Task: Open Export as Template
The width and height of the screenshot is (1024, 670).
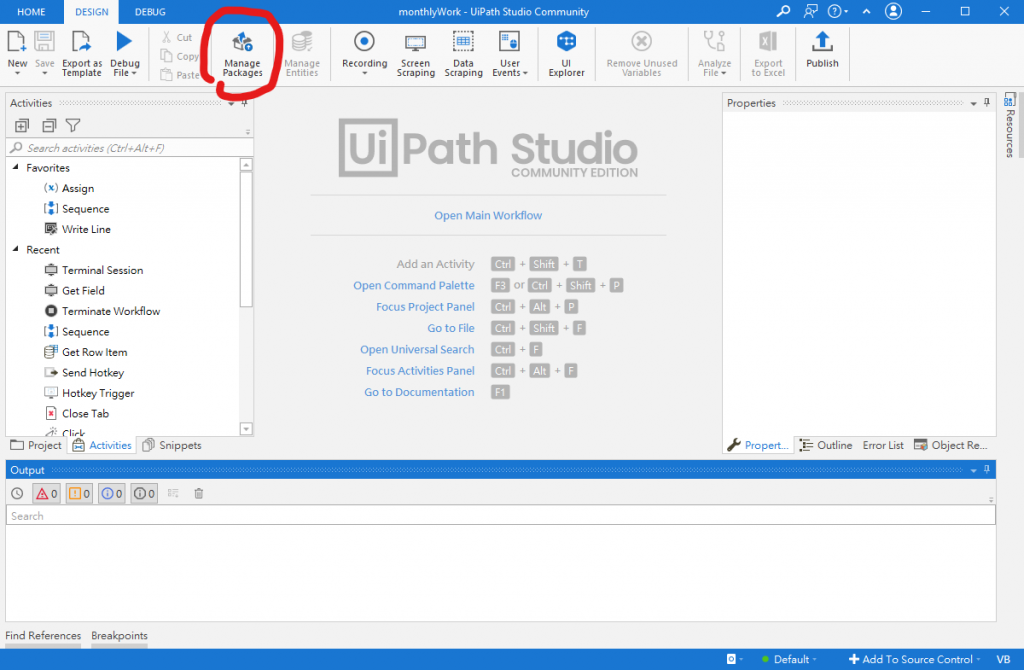Action: coord(82,54)
